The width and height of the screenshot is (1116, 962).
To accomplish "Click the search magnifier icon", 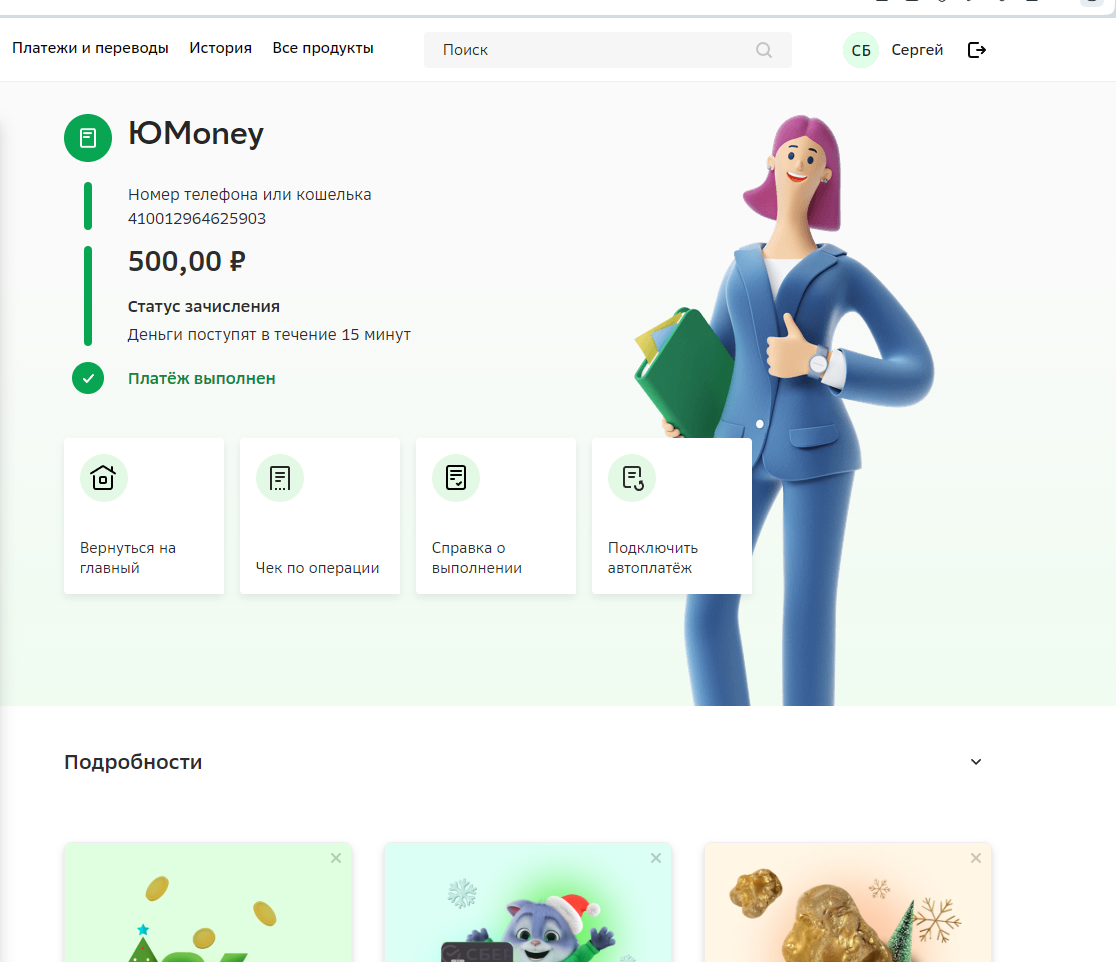I will [764, 50].
